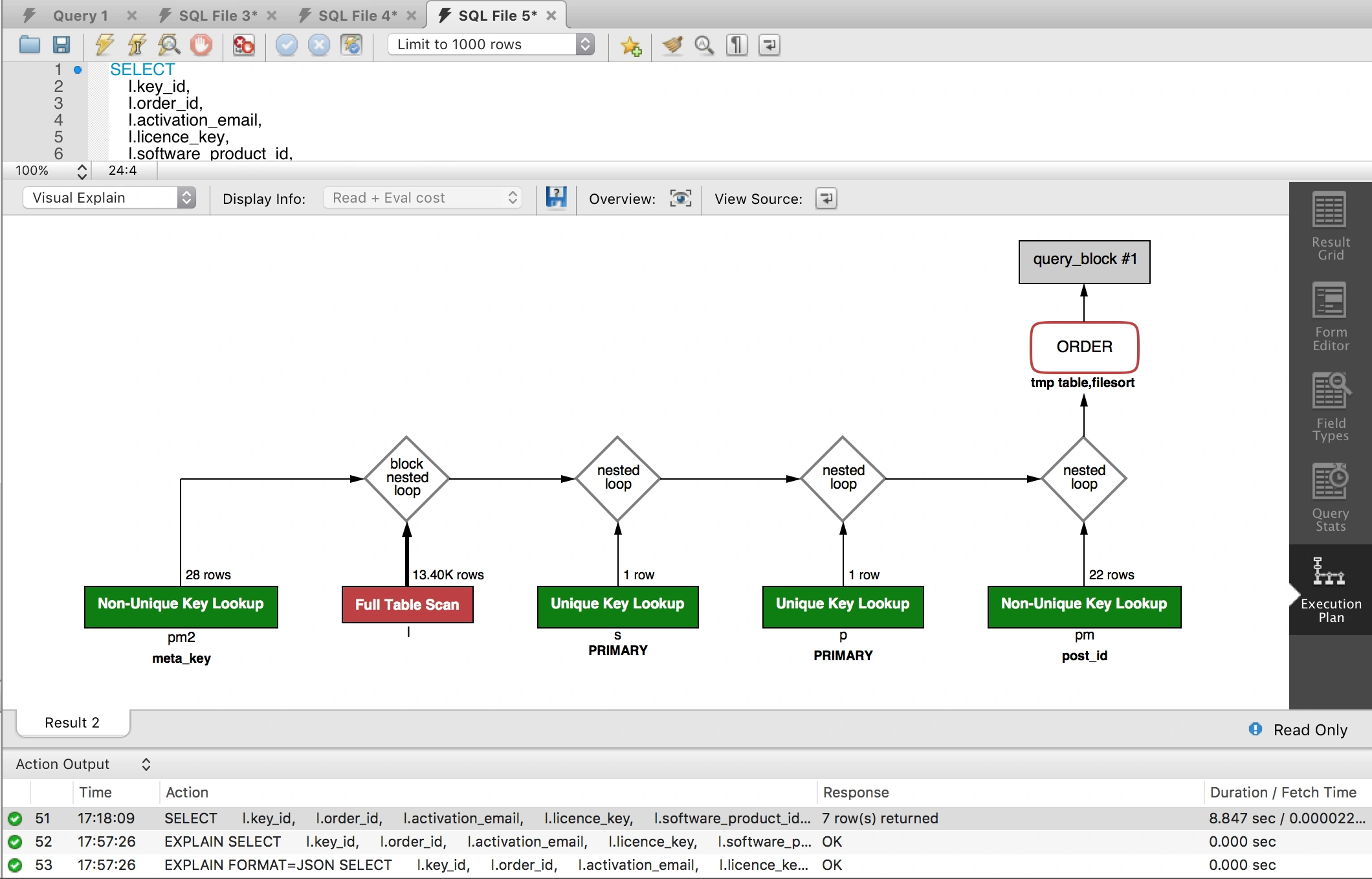Click the View Source button
This screenshot has width=1372, height=879.
coord(826,198)
